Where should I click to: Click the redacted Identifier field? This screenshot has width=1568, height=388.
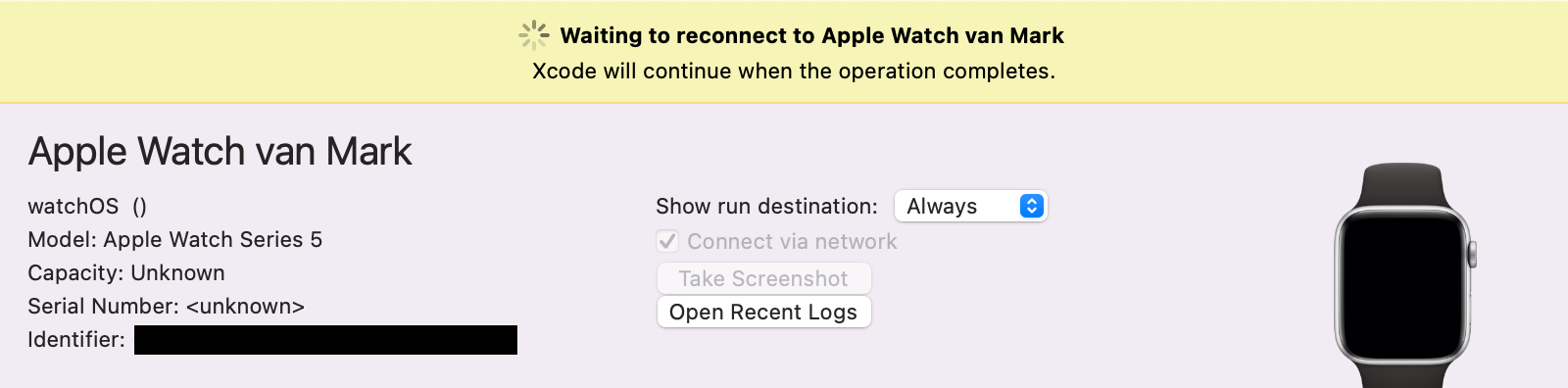[x=325, y=340]
